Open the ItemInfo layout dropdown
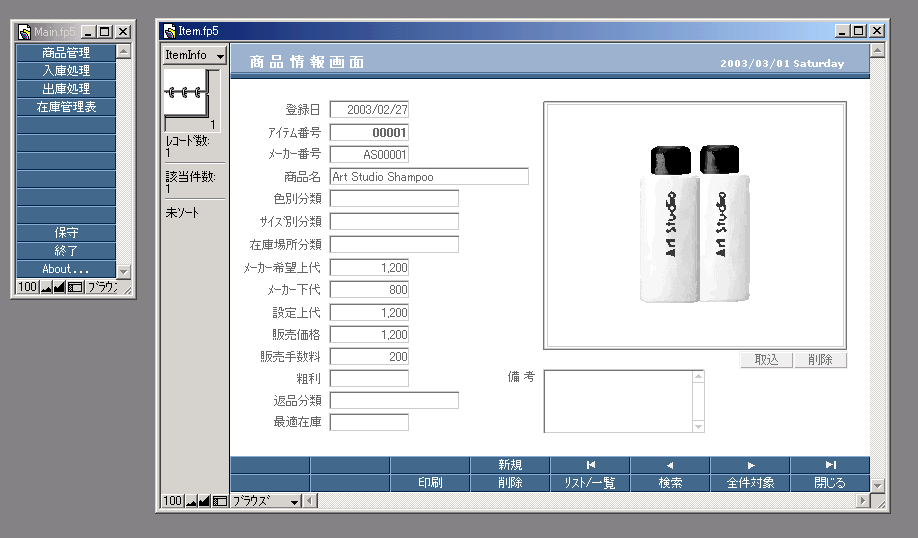Screen dimensions: 918x538 (194, 55)
